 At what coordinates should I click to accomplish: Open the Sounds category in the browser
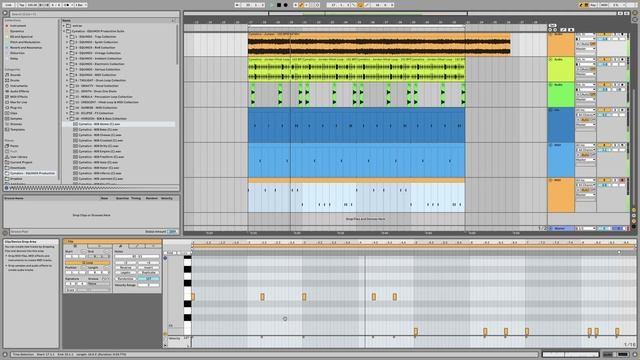click(x=16, y=75)
